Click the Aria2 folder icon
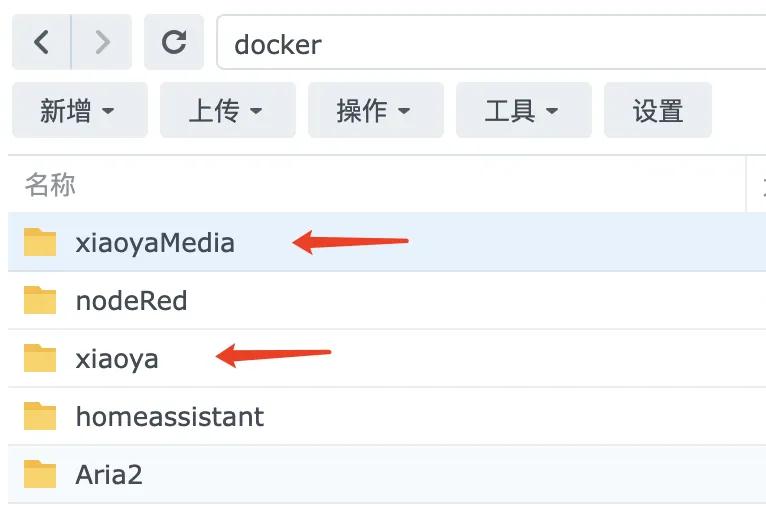This screenshot has height=516, width=766. (40, 473)
